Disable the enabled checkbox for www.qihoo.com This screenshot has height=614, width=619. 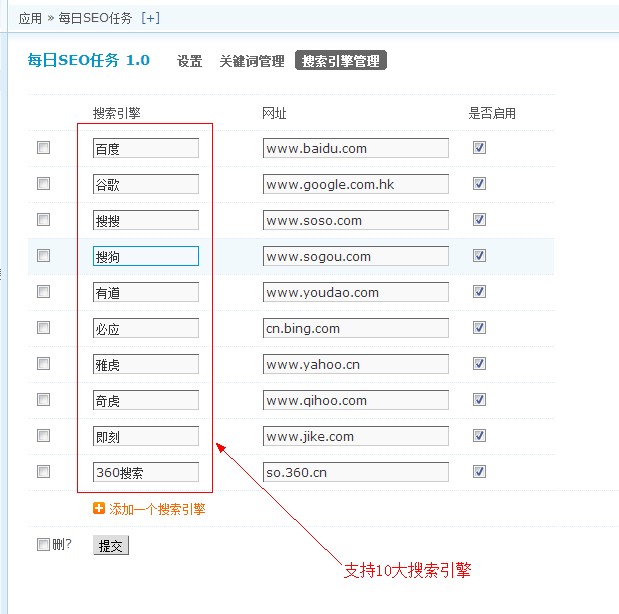(479, 400)
